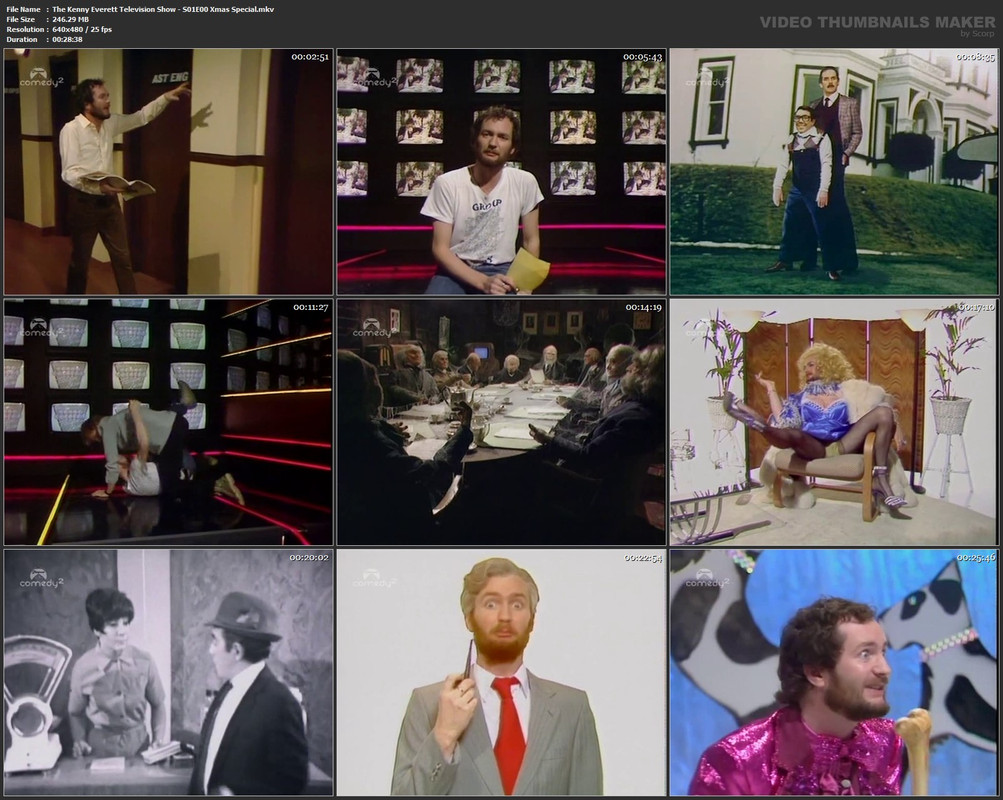Click the duration value 00:28:38

[67, 40]
